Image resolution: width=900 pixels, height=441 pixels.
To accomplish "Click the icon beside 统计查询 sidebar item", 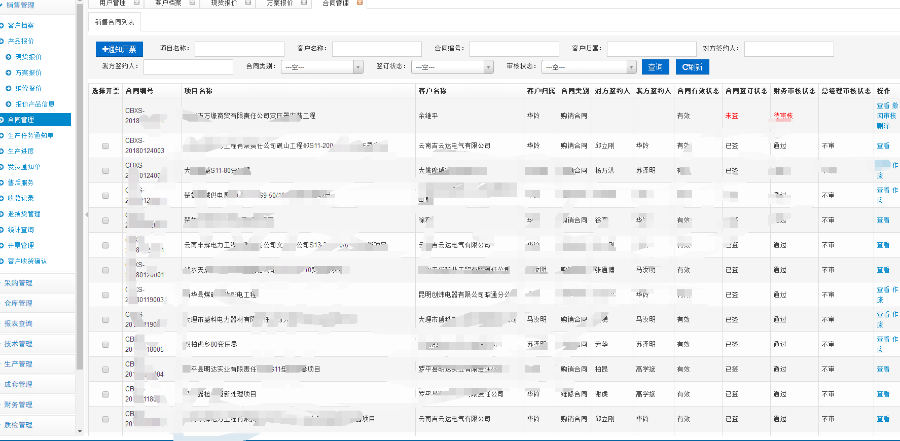I will pos(2,229).
